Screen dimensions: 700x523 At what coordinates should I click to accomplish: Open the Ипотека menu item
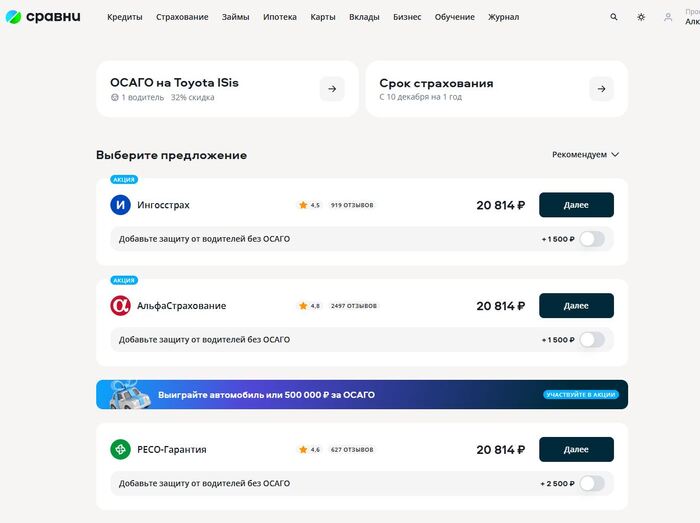click(280, 17)
